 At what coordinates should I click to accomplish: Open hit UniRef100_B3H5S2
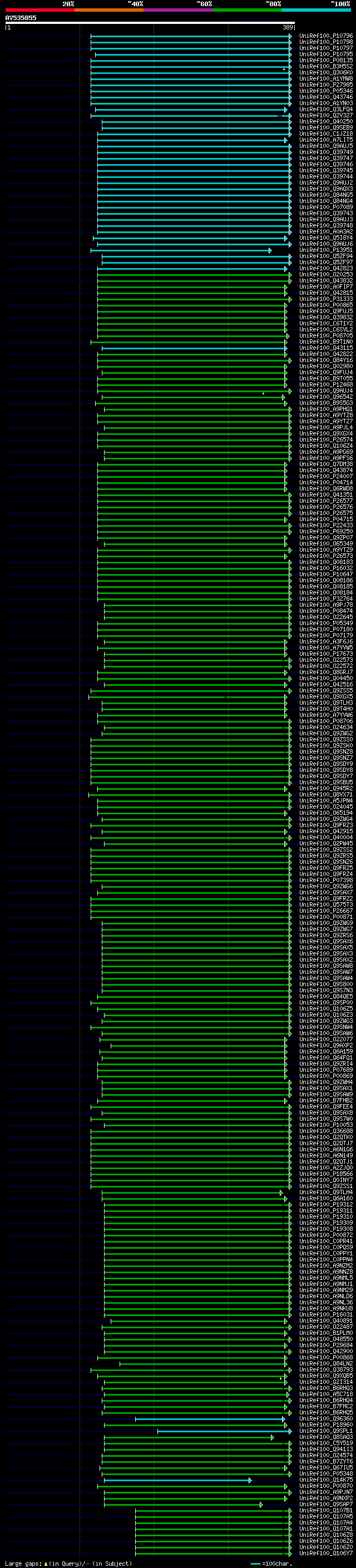click(326, 66)
